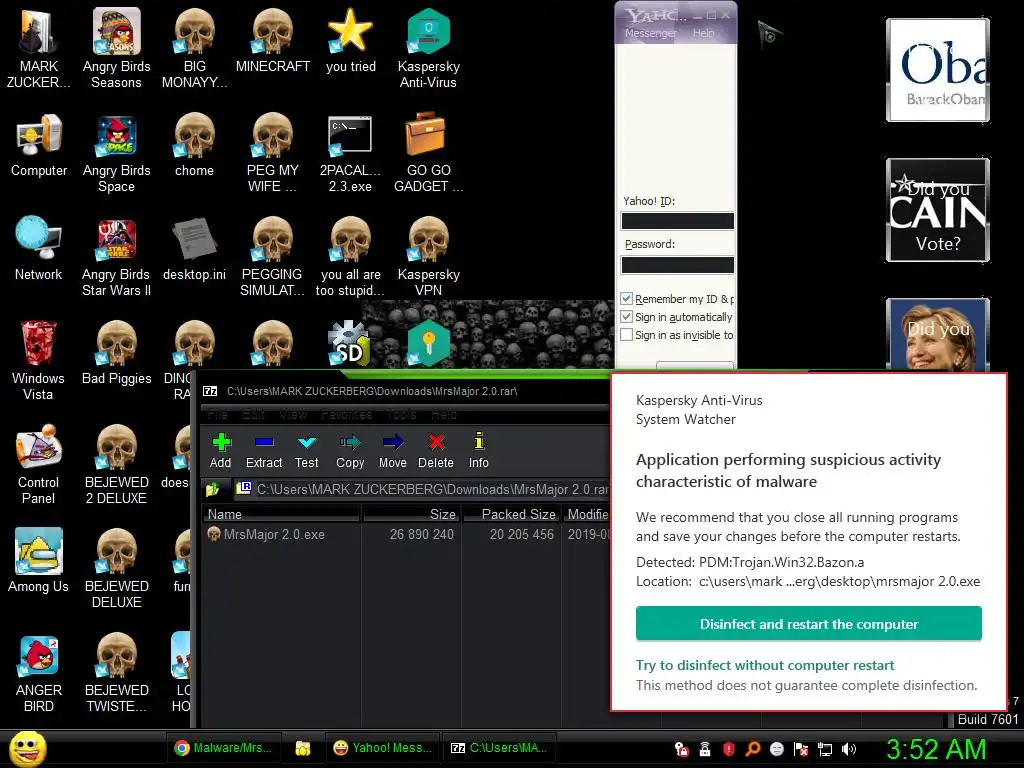Open Angry Birds Seasons desktop icon

(116, 48)
